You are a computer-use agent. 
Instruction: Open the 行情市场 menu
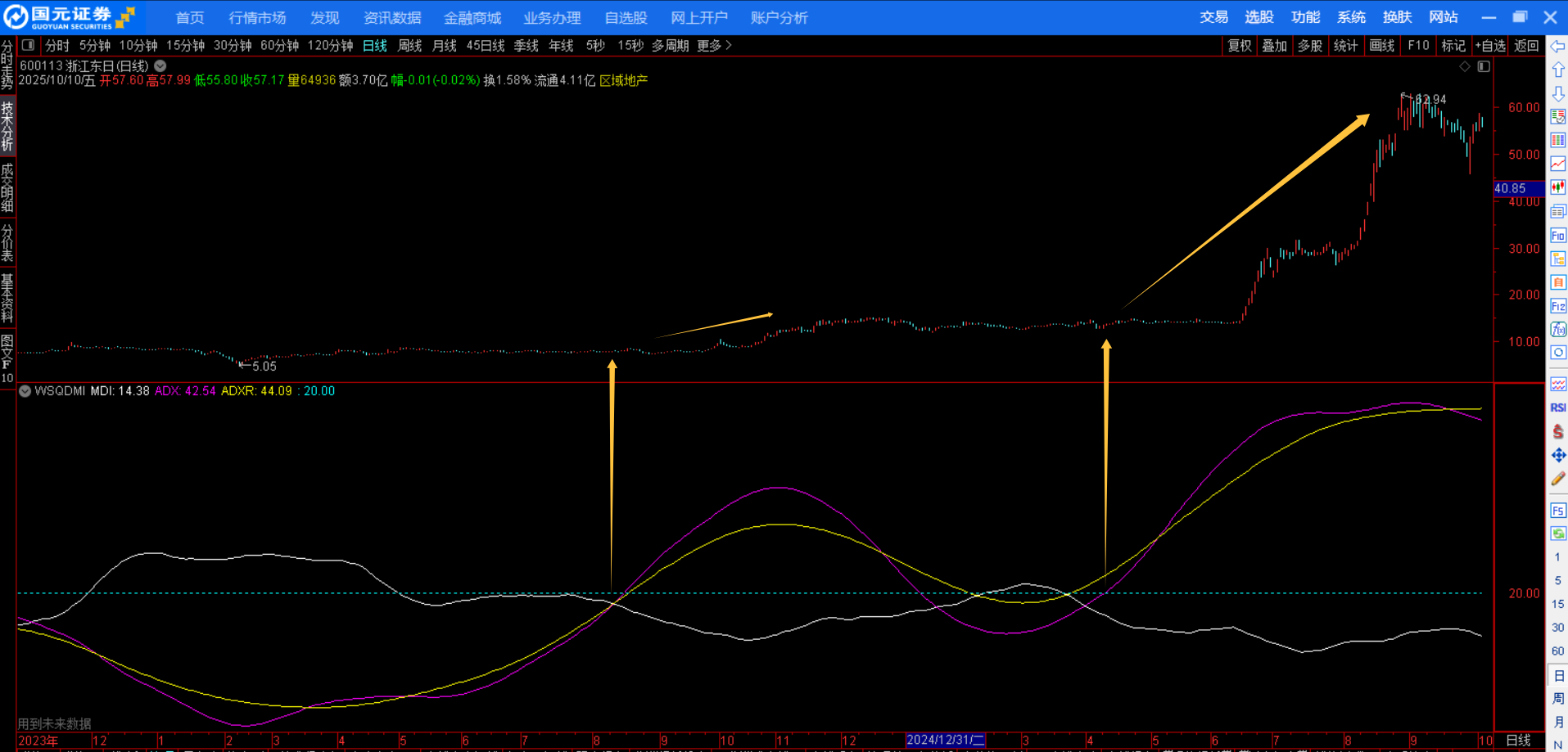(257, 17)
